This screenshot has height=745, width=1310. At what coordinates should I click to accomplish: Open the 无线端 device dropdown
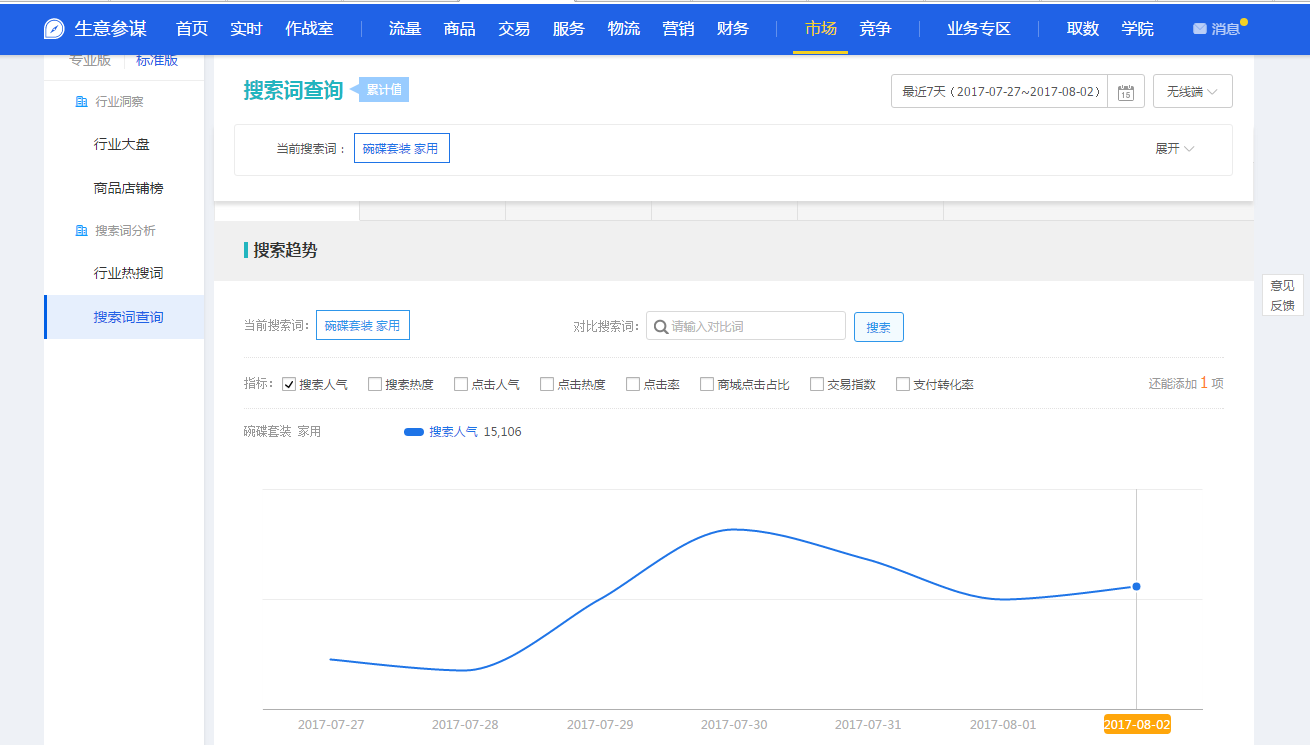[1192, 92]
